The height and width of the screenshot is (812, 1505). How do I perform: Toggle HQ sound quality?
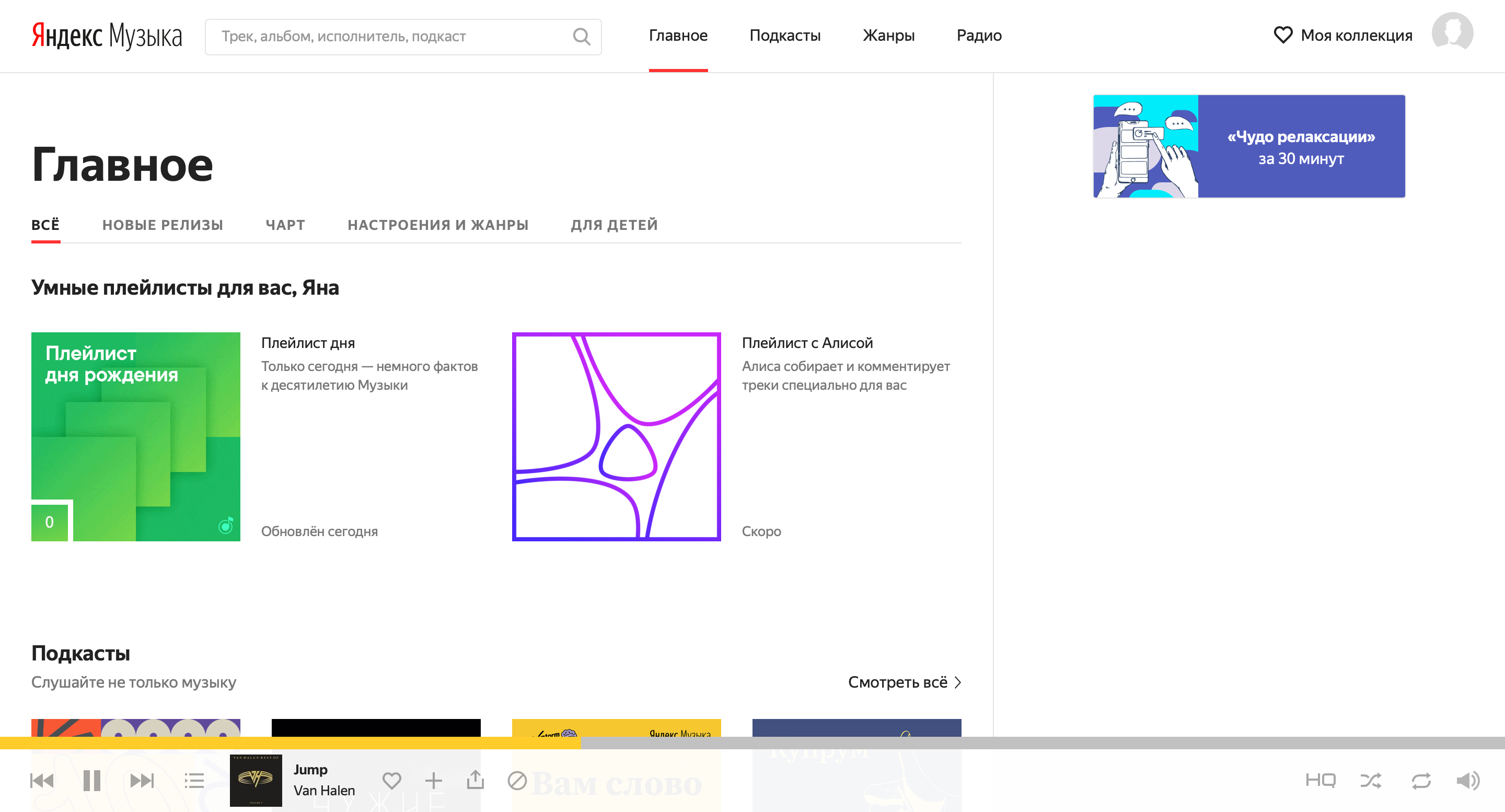(1321, 781)
